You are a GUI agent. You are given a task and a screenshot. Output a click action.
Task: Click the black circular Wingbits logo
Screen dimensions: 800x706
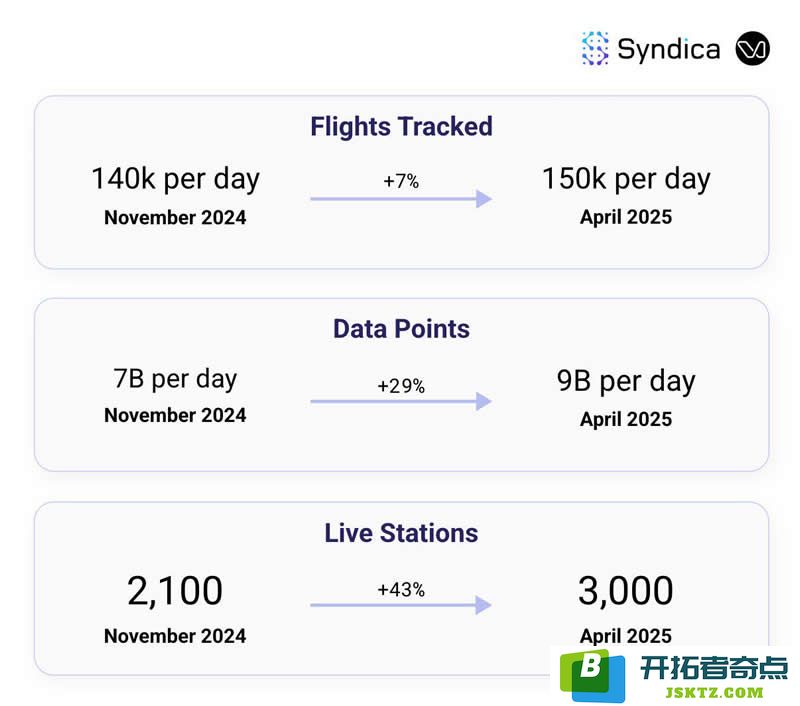click(x=753, y=48)
